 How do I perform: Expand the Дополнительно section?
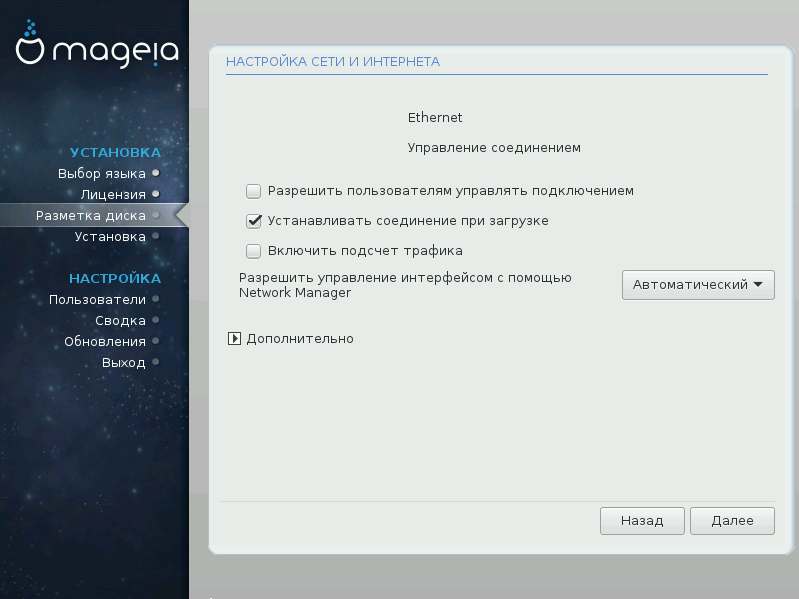pos(234,339)
